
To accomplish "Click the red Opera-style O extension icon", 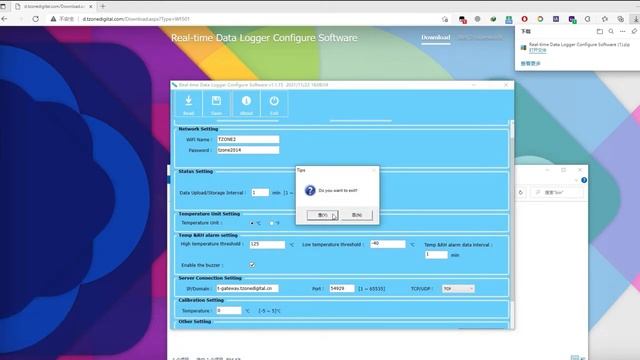I will (524, 19).
